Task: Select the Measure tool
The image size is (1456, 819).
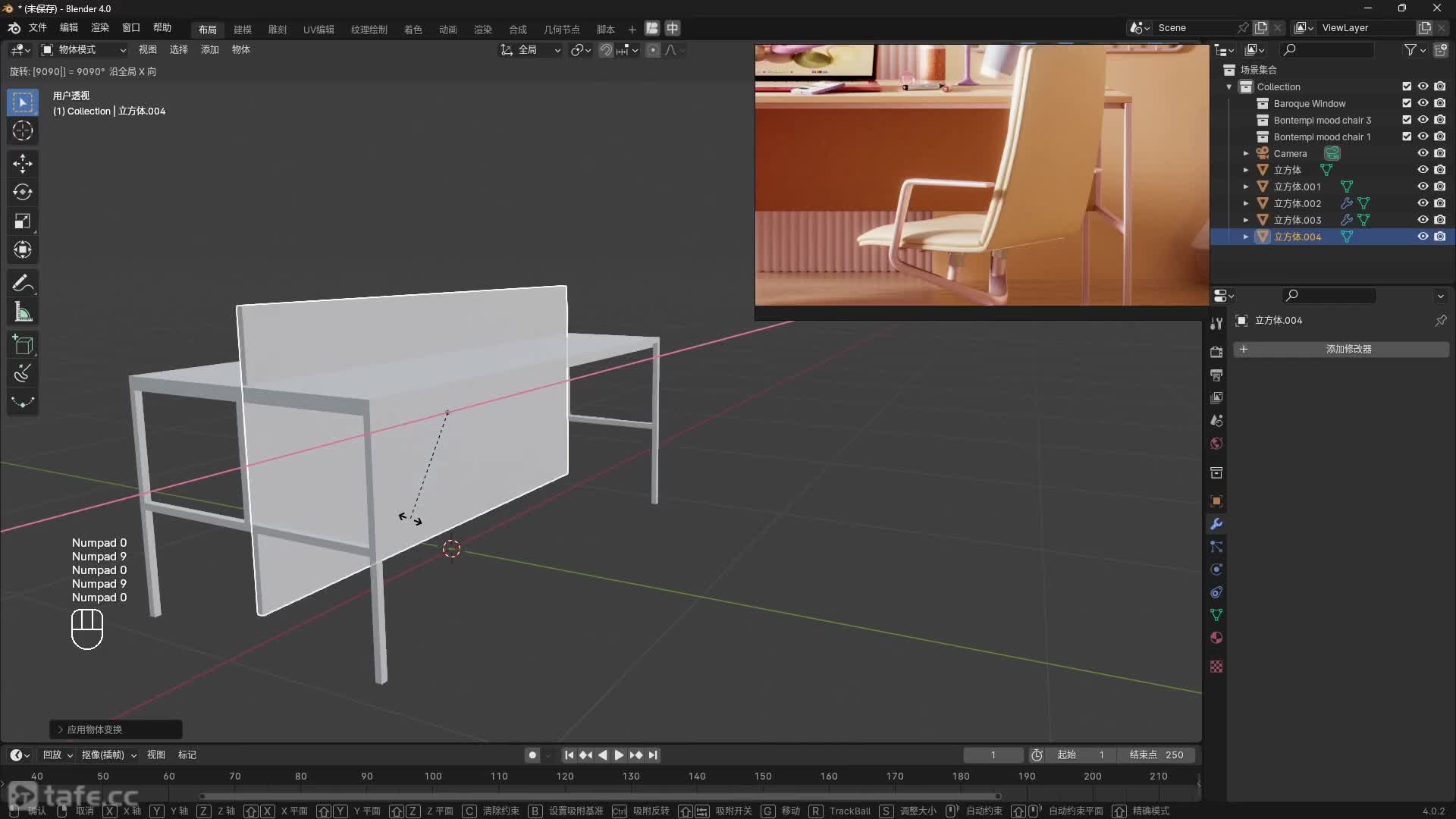Action: [x=23, y=312]
